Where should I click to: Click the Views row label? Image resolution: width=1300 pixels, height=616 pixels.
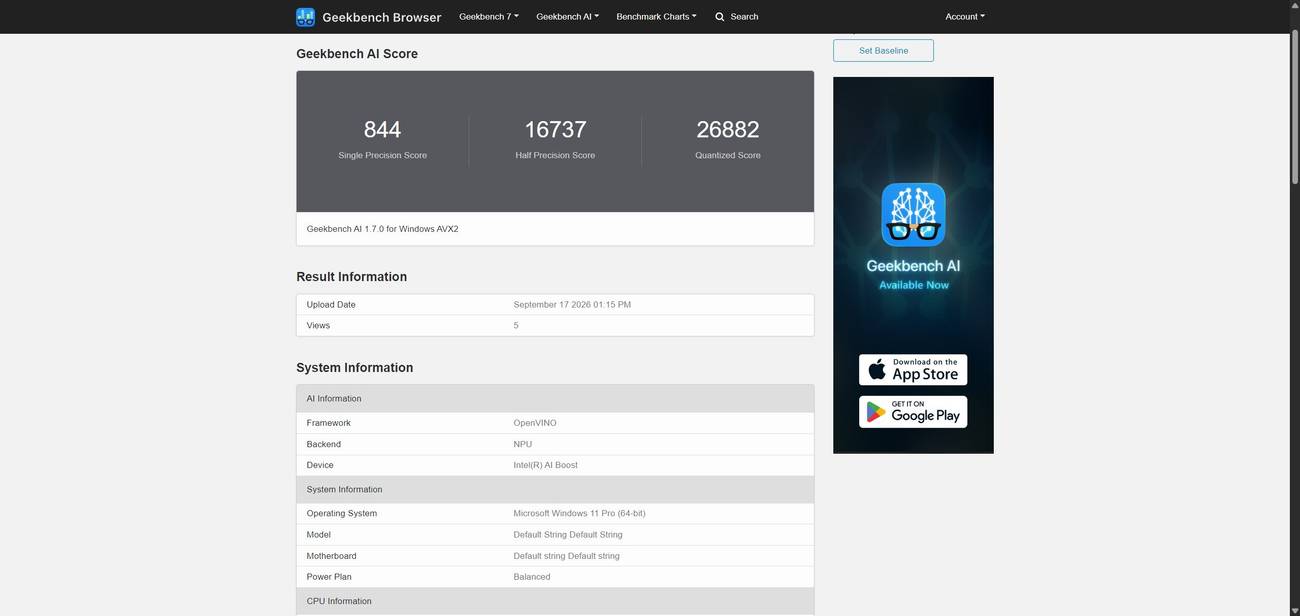[318, 326]
